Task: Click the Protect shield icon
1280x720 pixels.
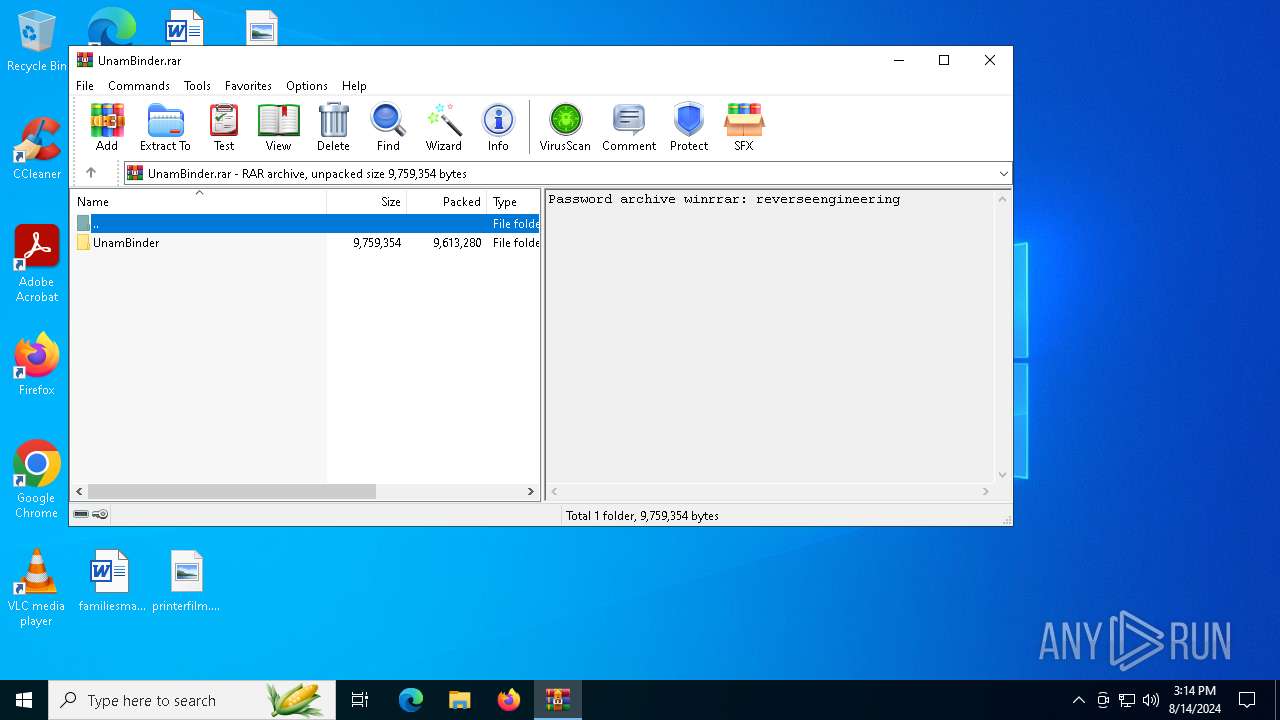Action: click(x=689, y=127)
